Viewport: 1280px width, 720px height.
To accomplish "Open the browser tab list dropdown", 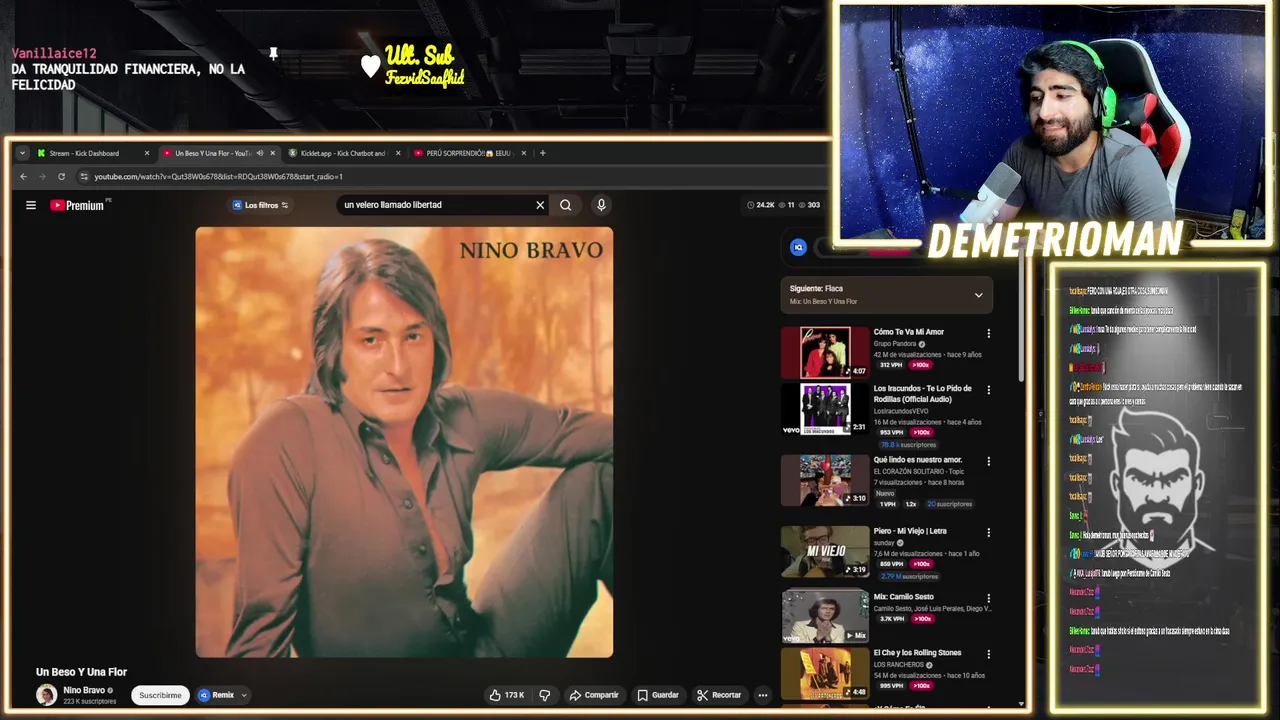I will 22,153.
